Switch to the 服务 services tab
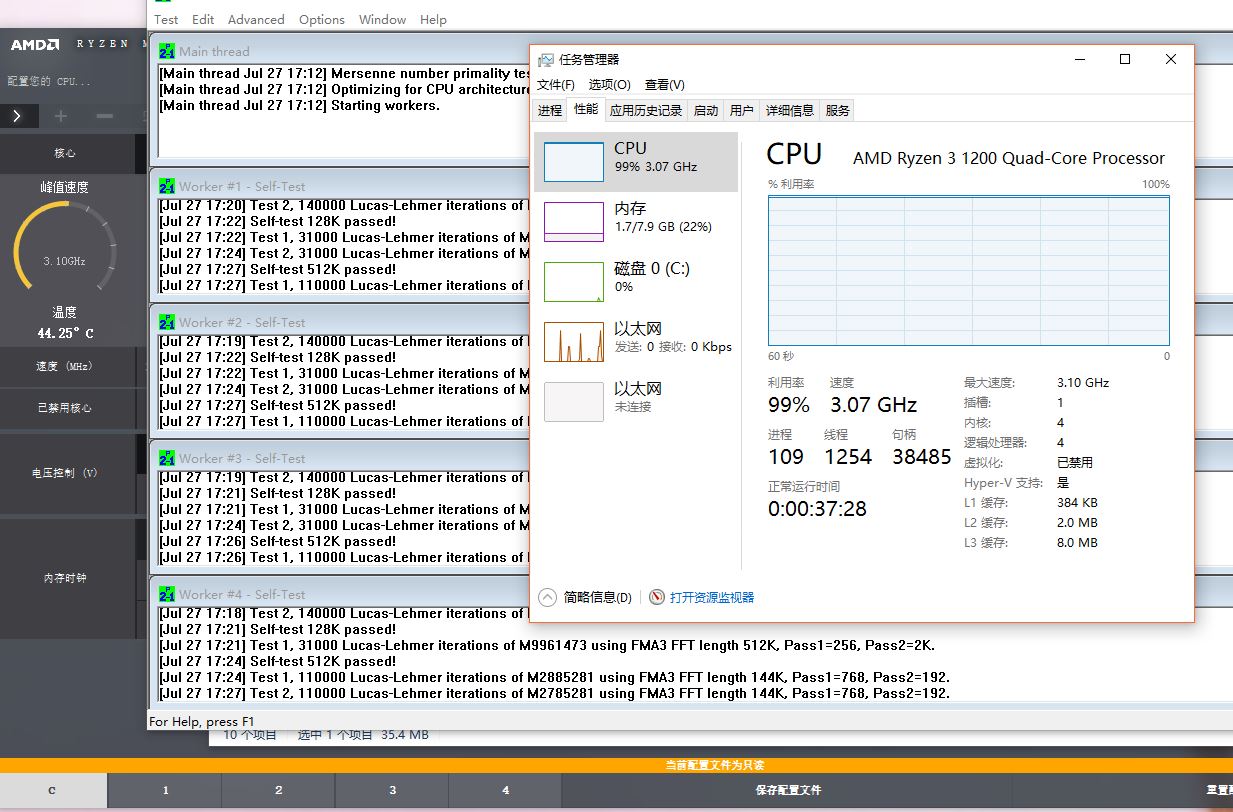This screenshot has height=812, width=1233. (x=837, y=110)
